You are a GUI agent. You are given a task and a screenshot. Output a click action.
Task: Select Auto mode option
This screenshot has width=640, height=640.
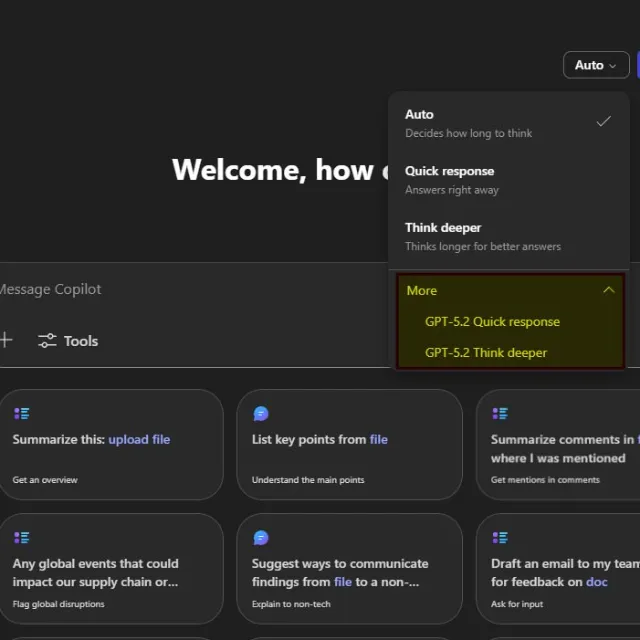click(509, 123)
